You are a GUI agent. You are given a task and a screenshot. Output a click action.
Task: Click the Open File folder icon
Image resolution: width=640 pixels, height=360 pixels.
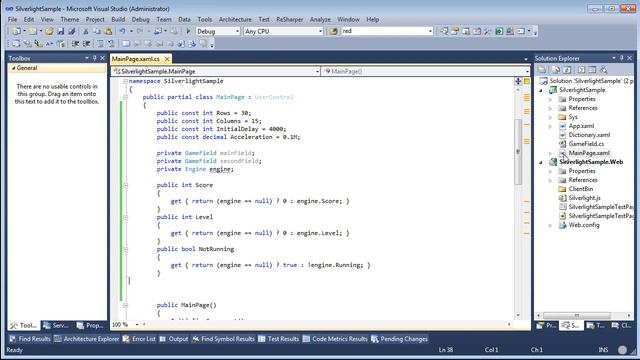pyautogui.click(x=49, y=31)
